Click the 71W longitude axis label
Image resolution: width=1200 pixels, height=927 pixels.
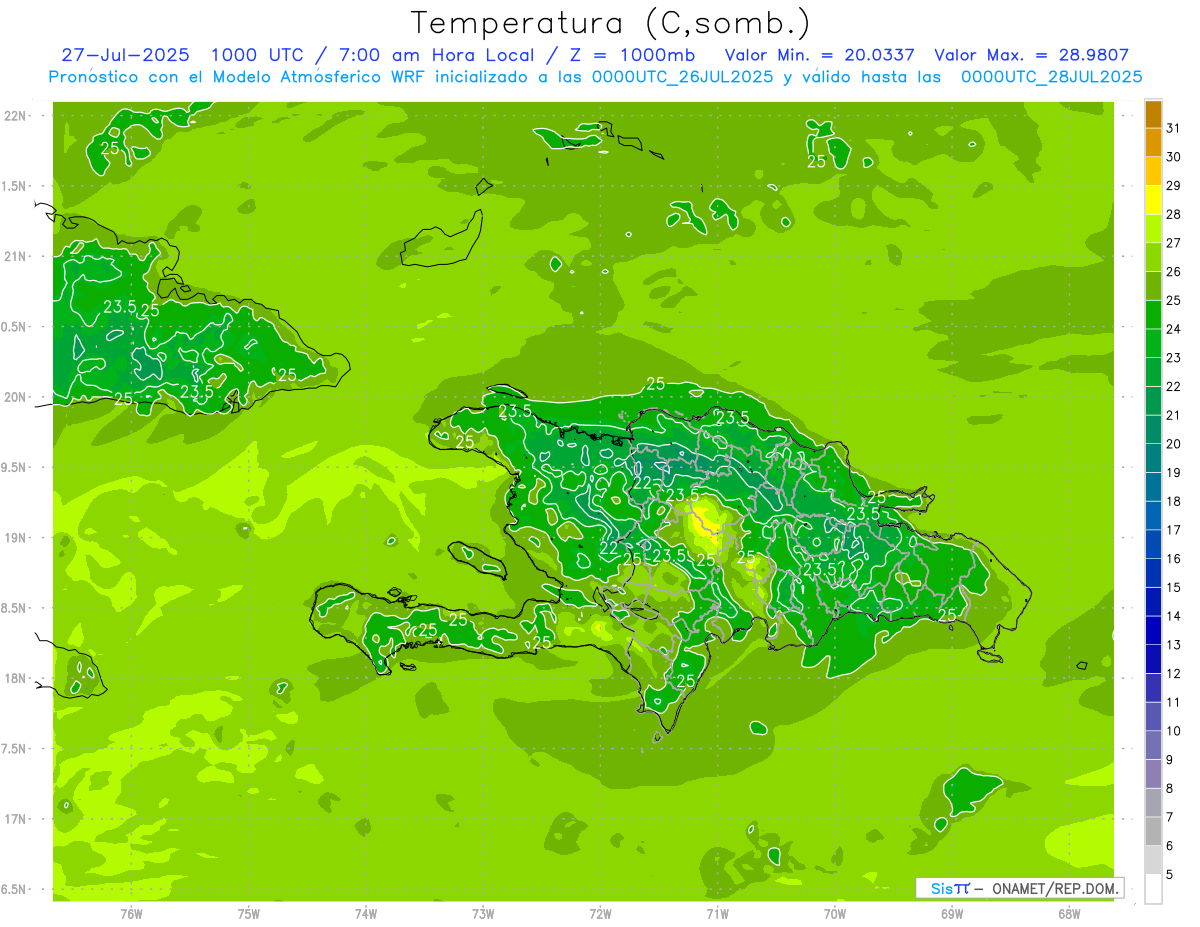[x=718, y=914]
